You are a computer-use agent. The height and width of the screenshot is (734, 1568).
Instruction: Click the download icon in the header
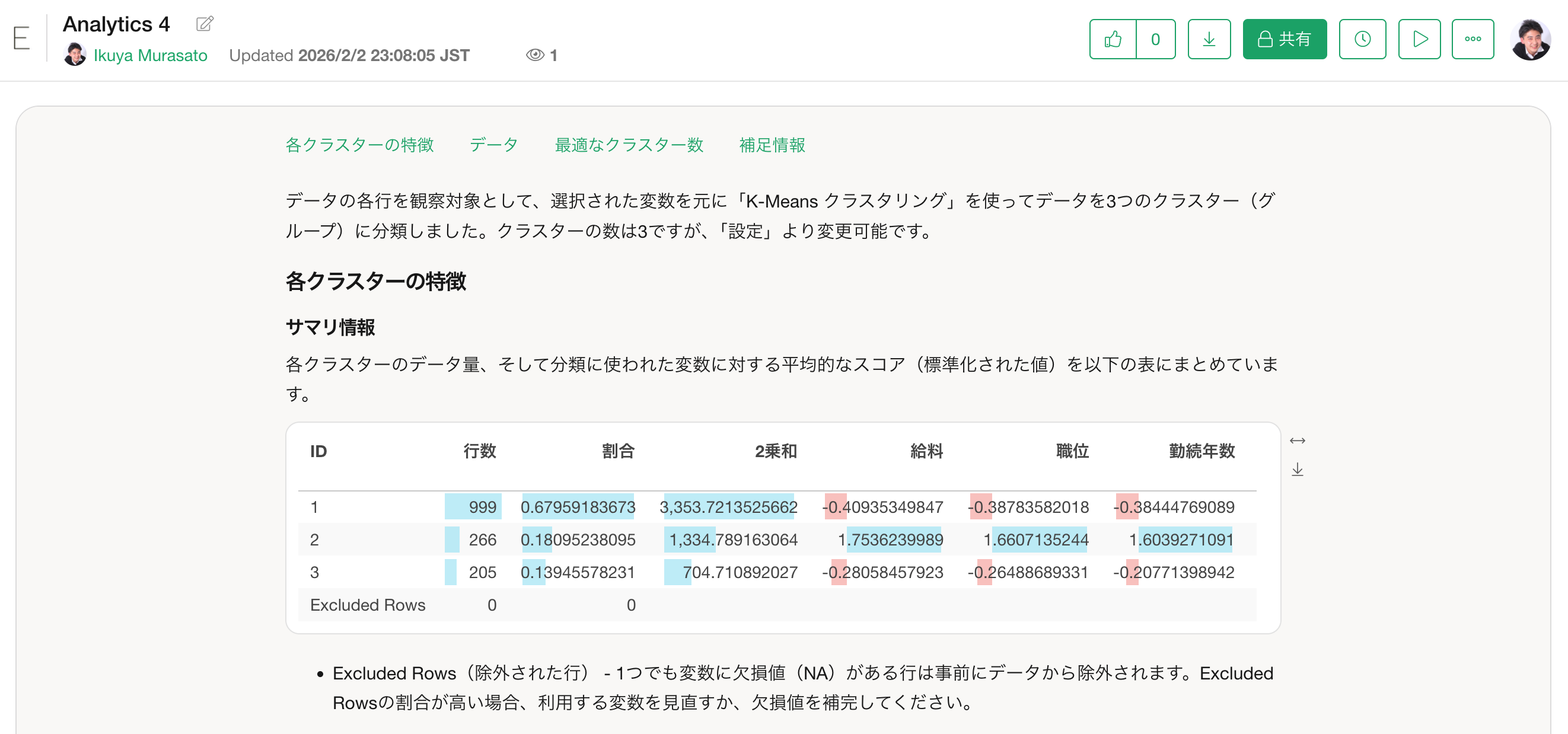tap(1208, 40)
